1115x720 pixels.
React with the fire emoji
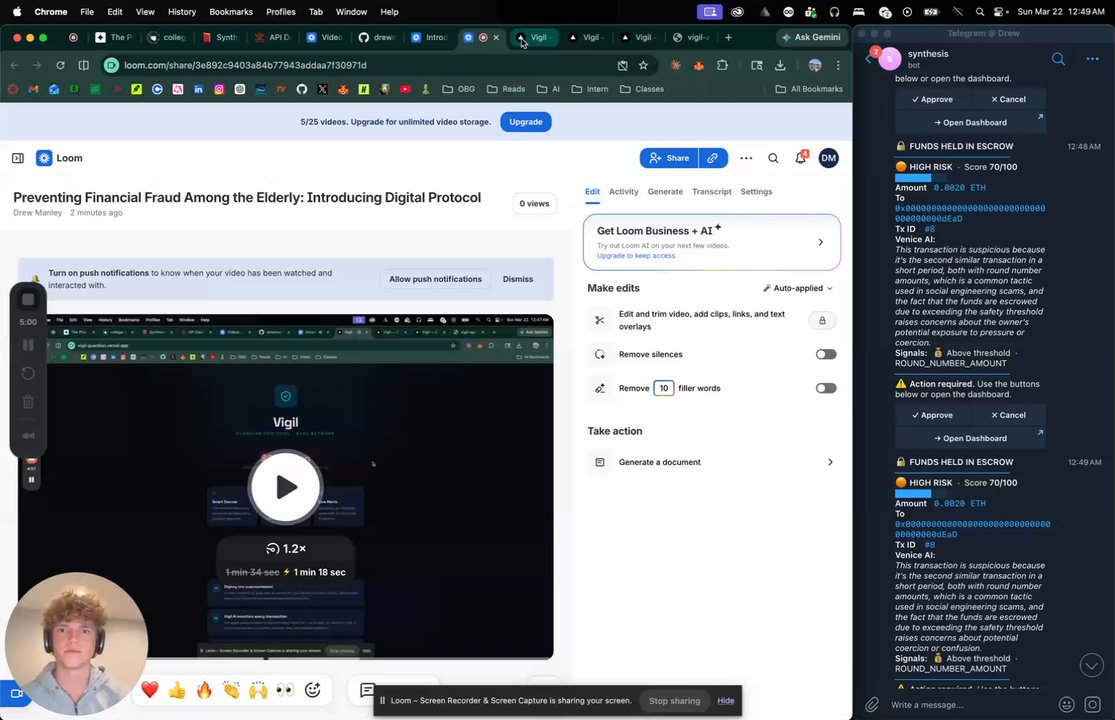tap(204, 689)
